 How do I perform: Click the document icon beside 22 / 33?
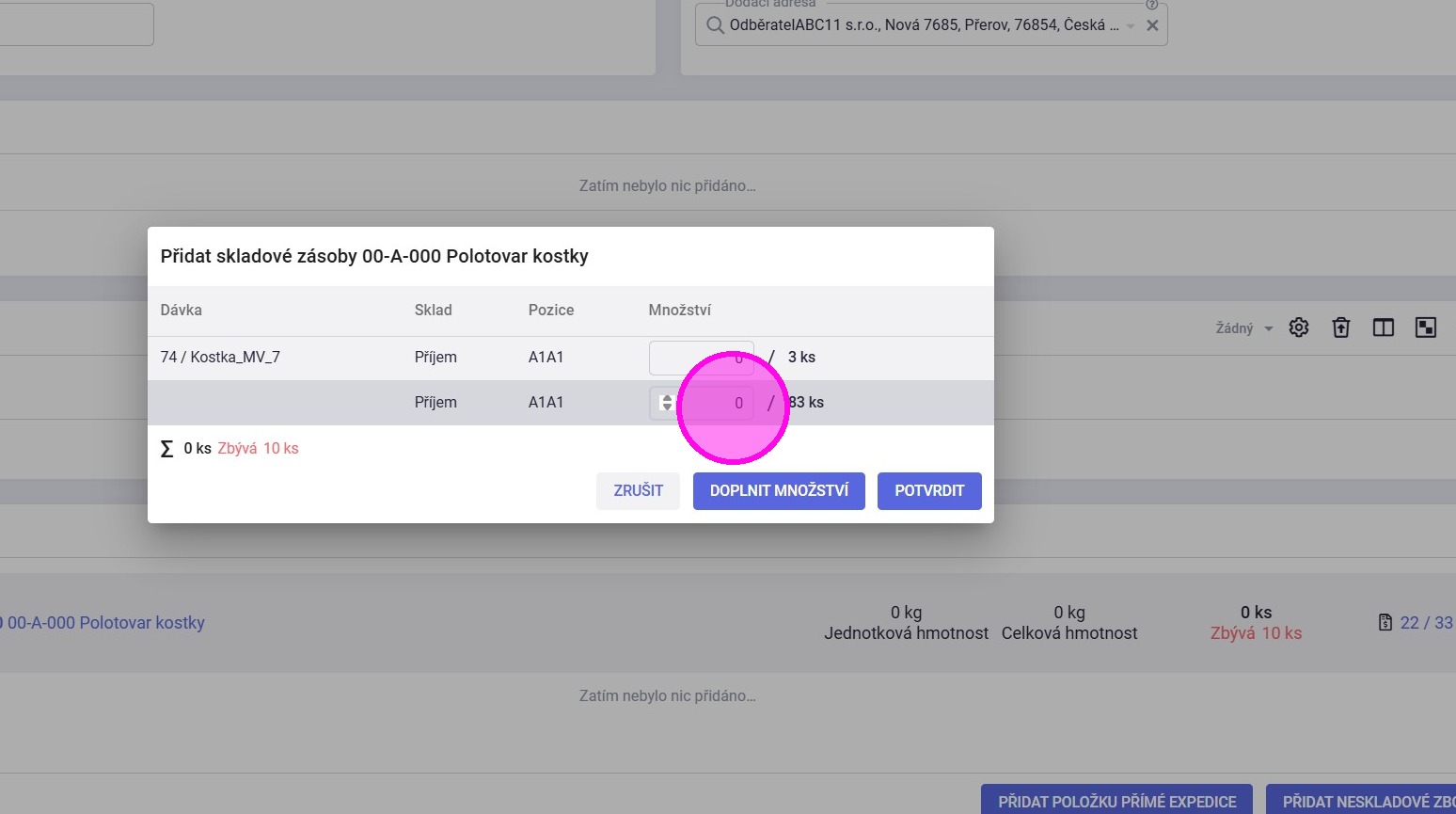pos(1385,622)
